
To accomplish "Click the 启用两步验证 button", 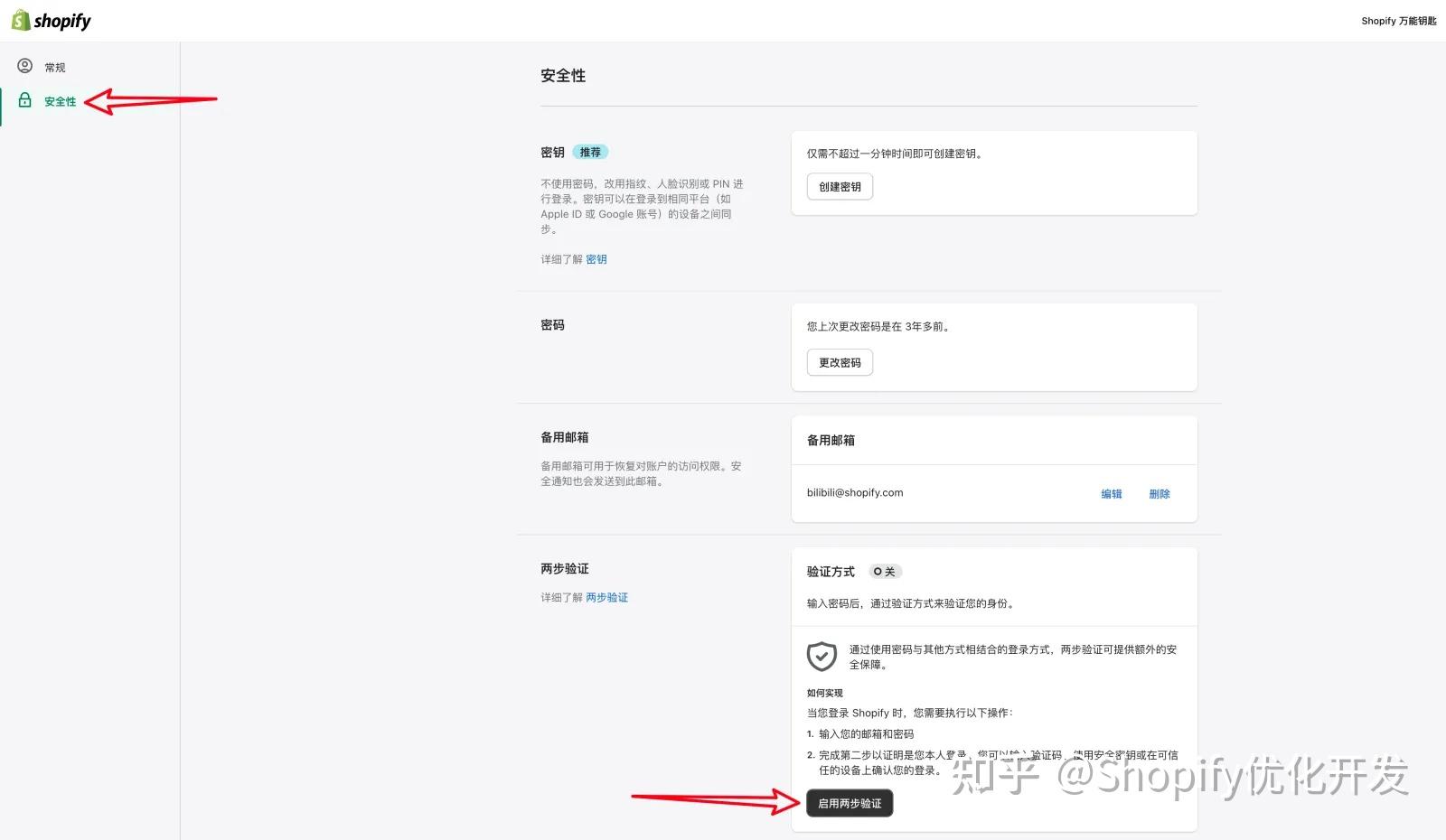I will 850,803.
